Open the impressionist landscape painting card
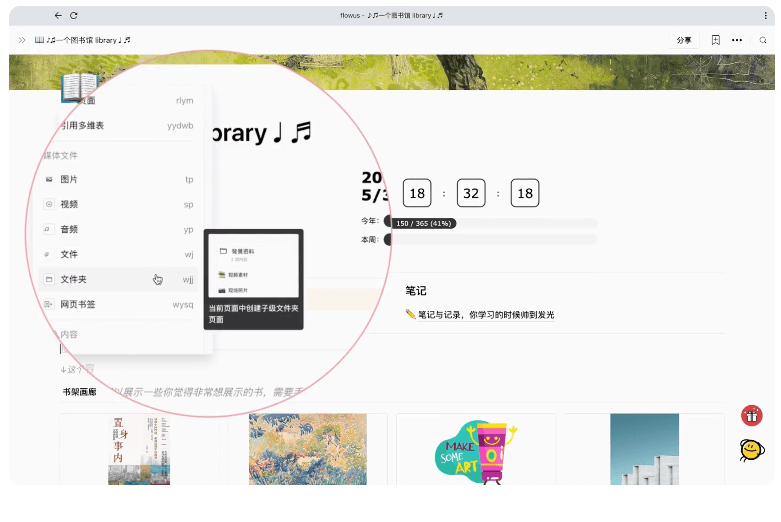The image size is (781, 522). coord(308,449)
